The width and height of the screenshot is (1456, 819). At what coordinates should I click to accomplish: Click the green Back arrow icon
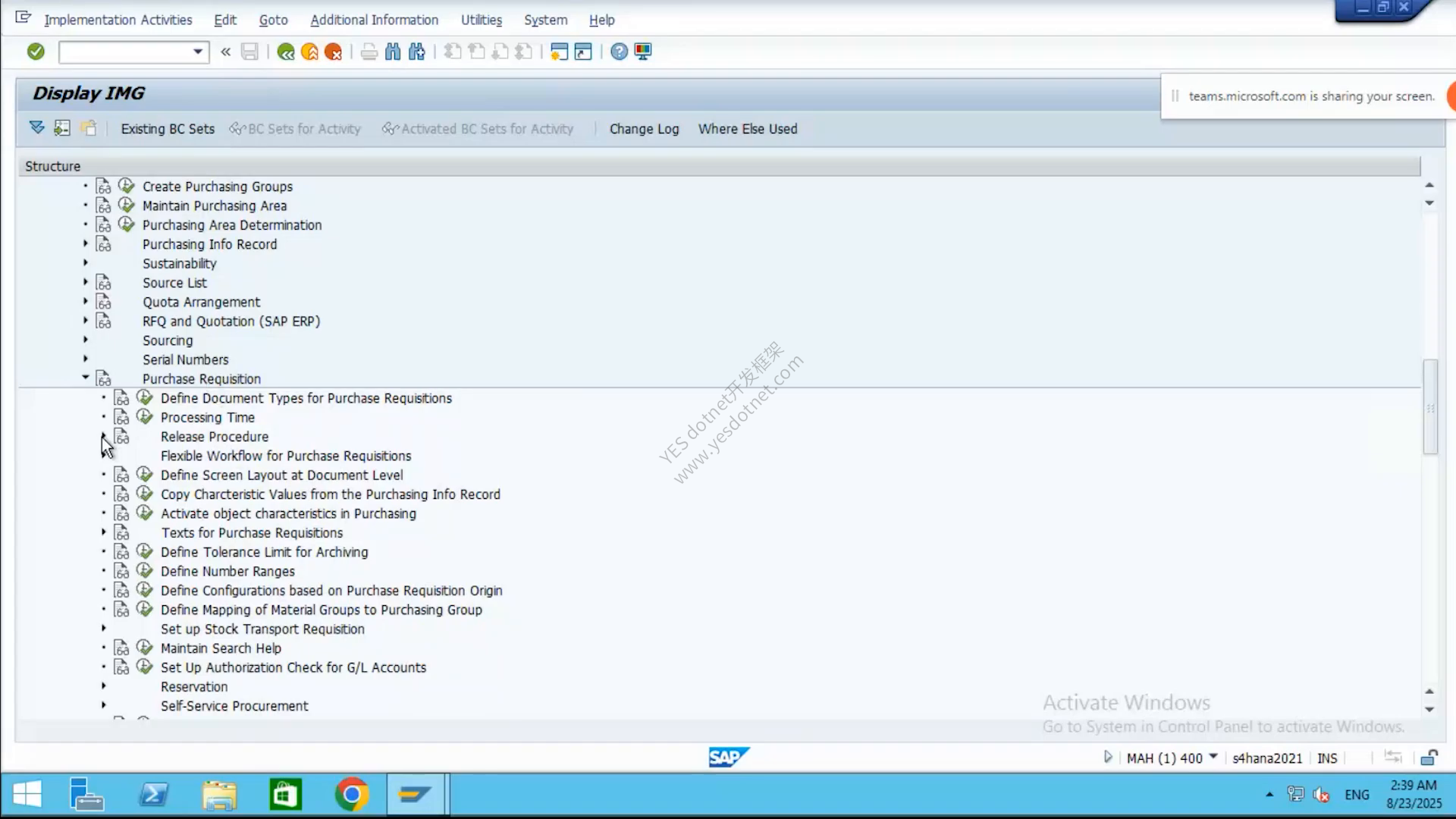[x=286, y=52]
